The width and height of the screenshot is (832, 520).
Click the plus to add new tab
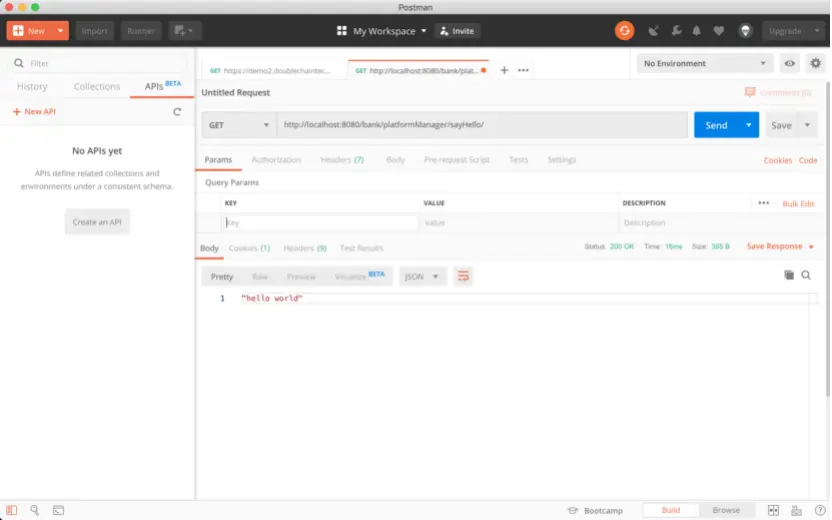[x=504, y=70]
